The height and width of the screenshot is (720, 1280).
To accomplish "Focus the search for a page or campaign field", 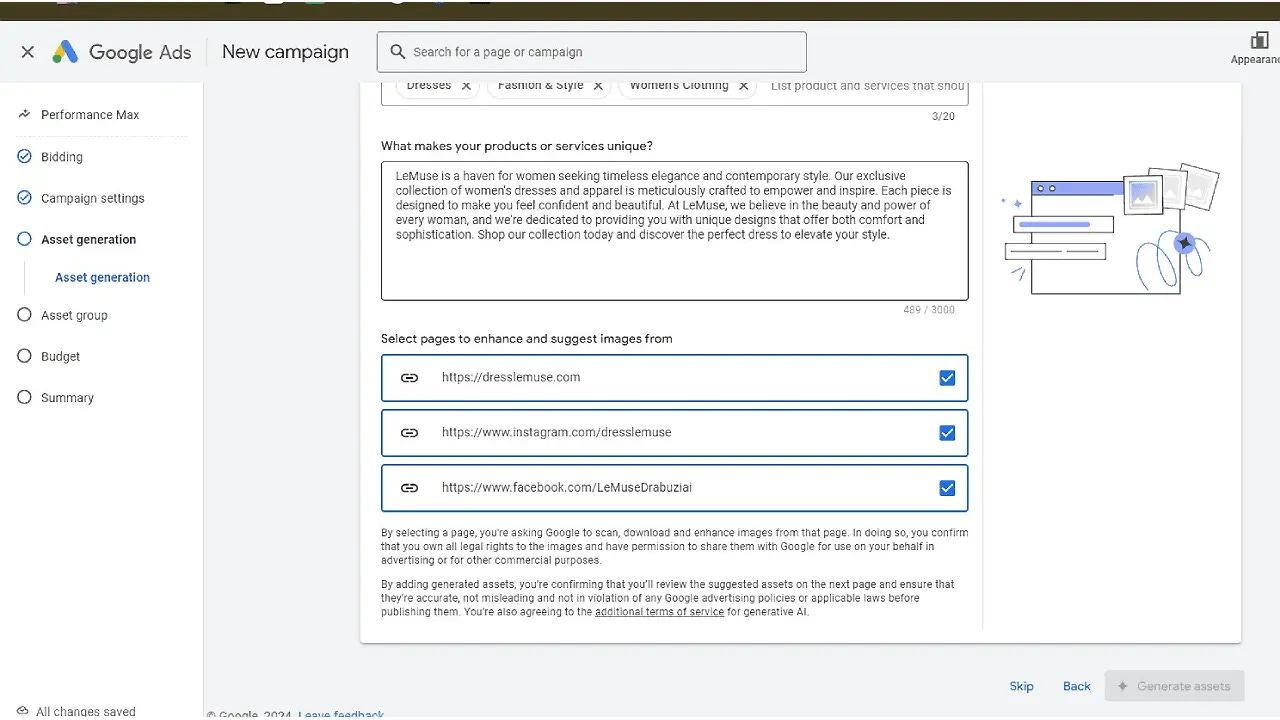I will 592,52.
